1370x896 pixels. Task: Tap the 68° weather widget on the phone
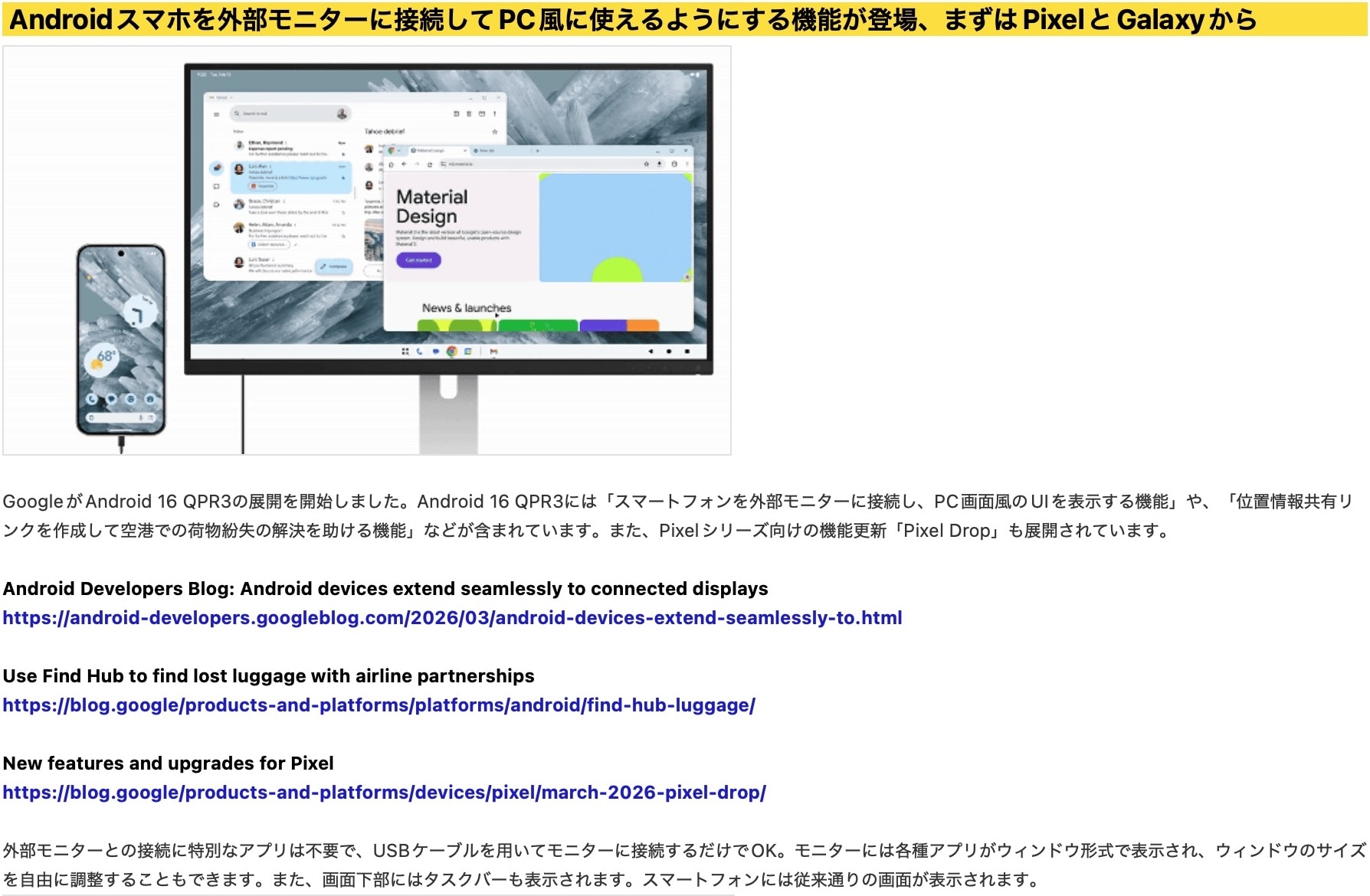tap(103, 359)
